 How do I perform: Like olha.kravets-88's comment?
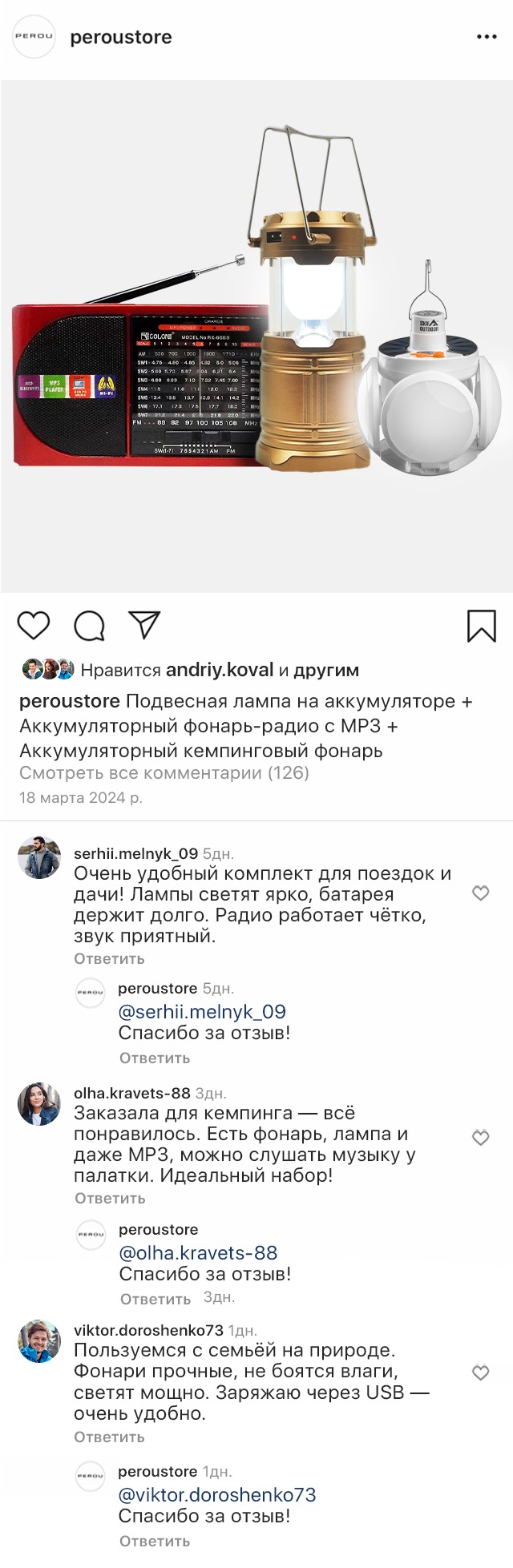point(480,1138)
